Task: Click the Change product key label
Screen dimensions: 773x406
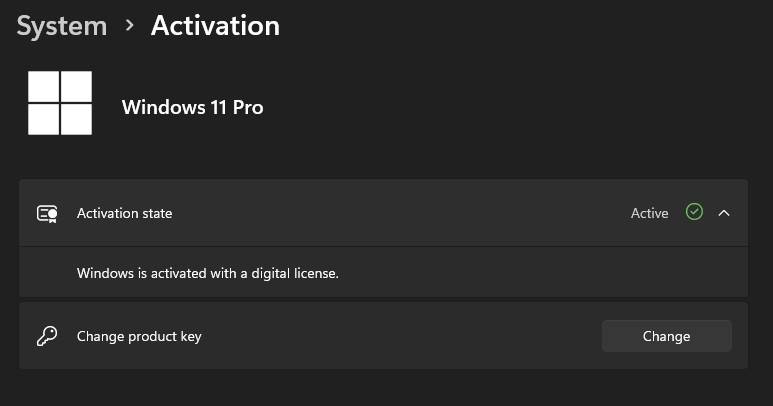Action: pos(139,336)
